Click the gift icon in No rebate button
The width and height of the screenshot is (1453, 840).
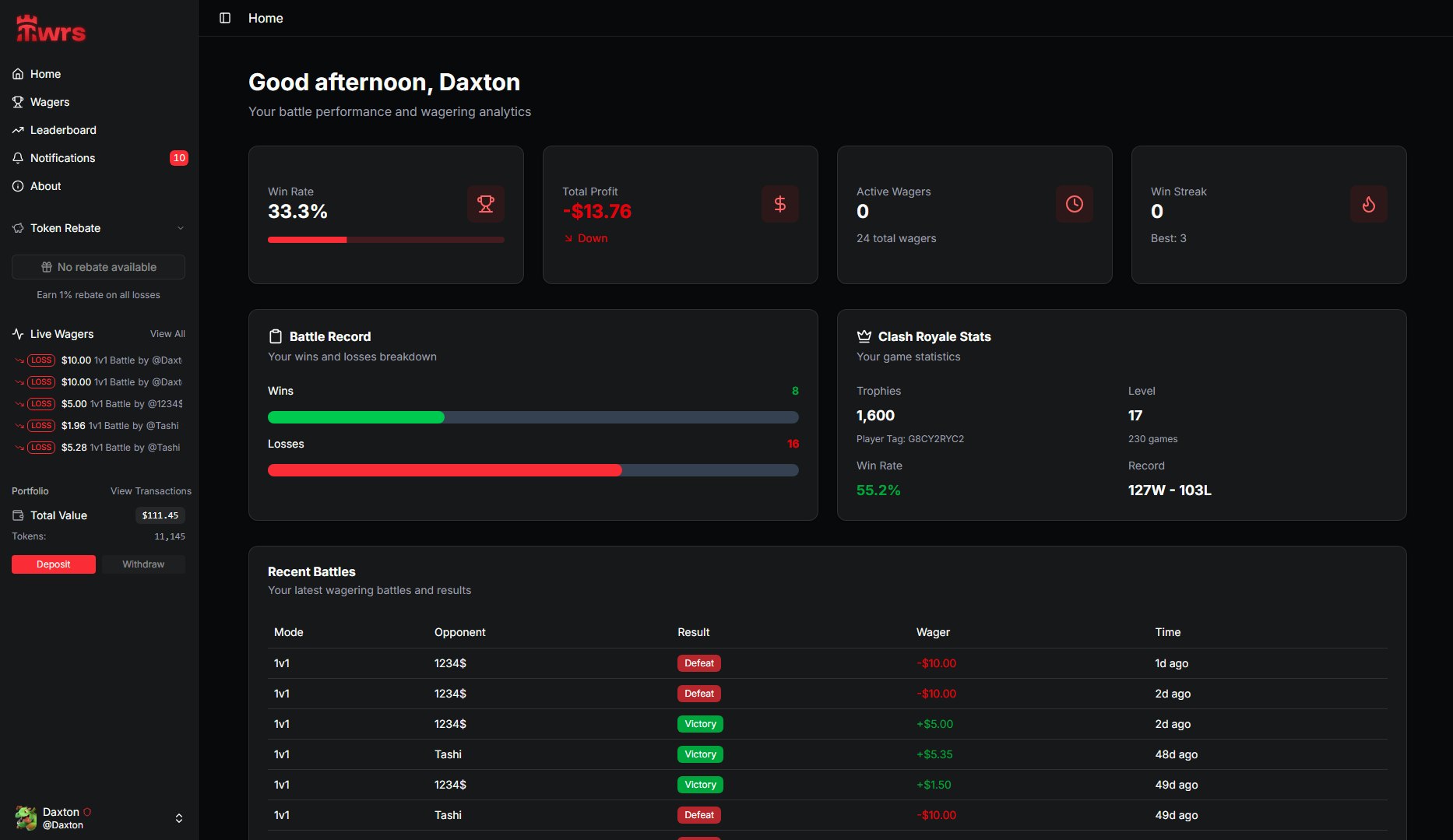coord(47,267)
